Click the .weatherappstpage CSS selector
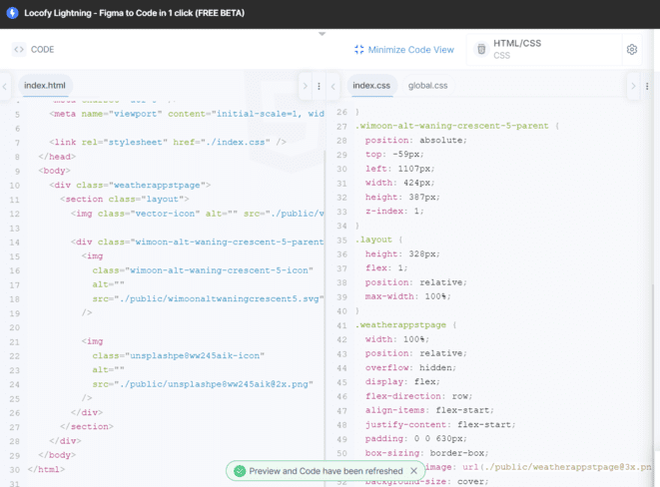Viewport: 660px width, 487px height. [401, 325]
